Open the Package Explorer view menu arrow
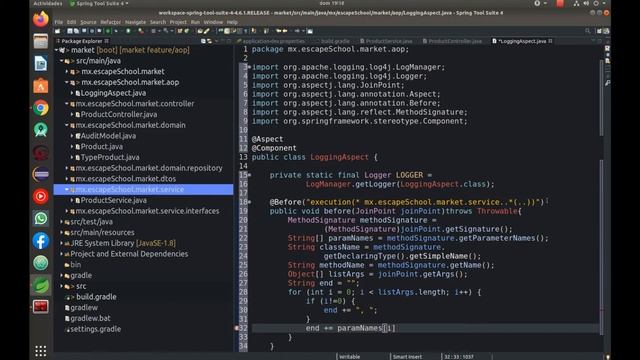Viewport: 640px width, 360px height. coord(216,41)
